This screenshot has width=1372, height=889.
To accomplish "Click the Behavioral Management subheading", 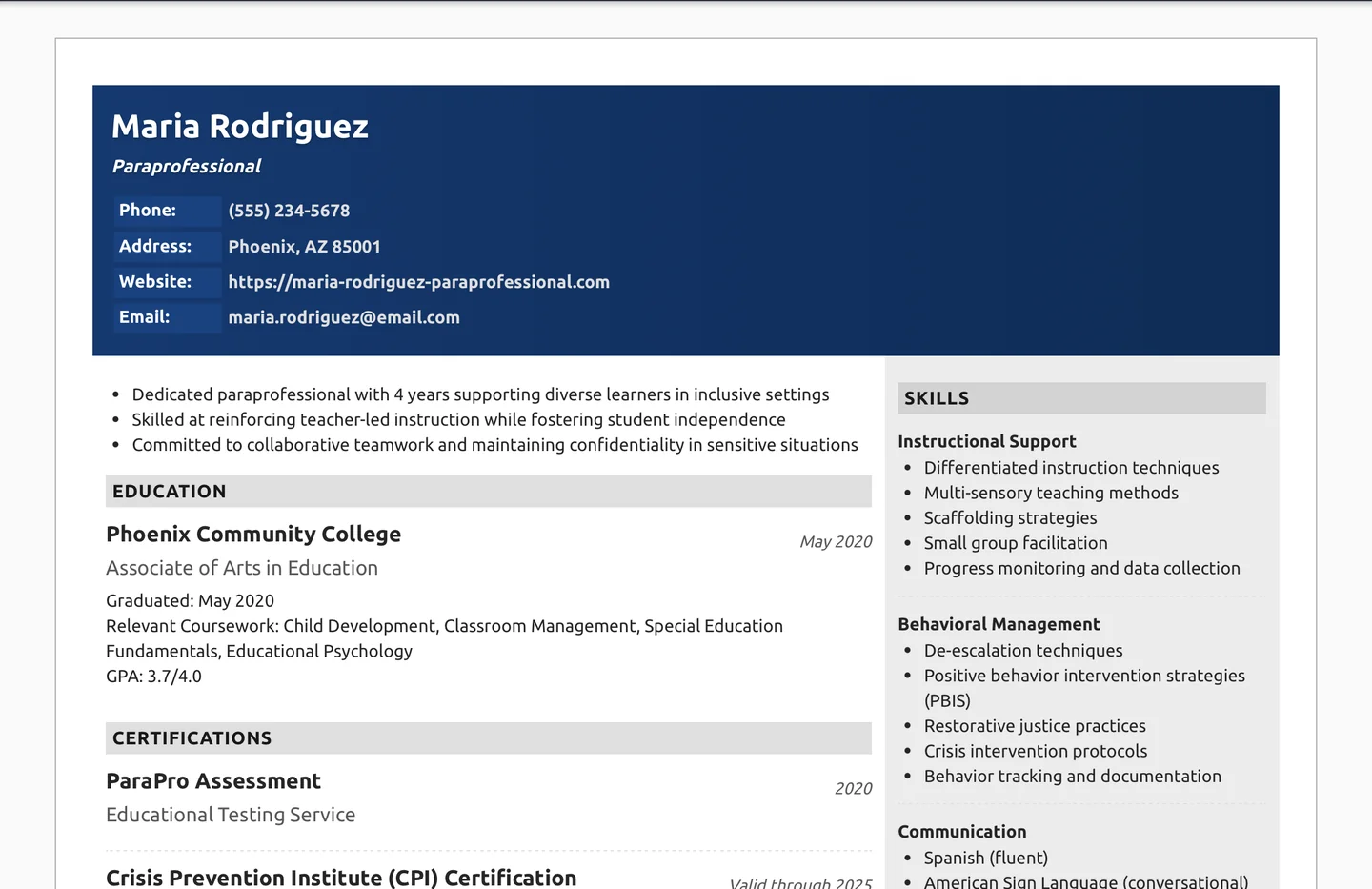I will click(x=999, y=624).
